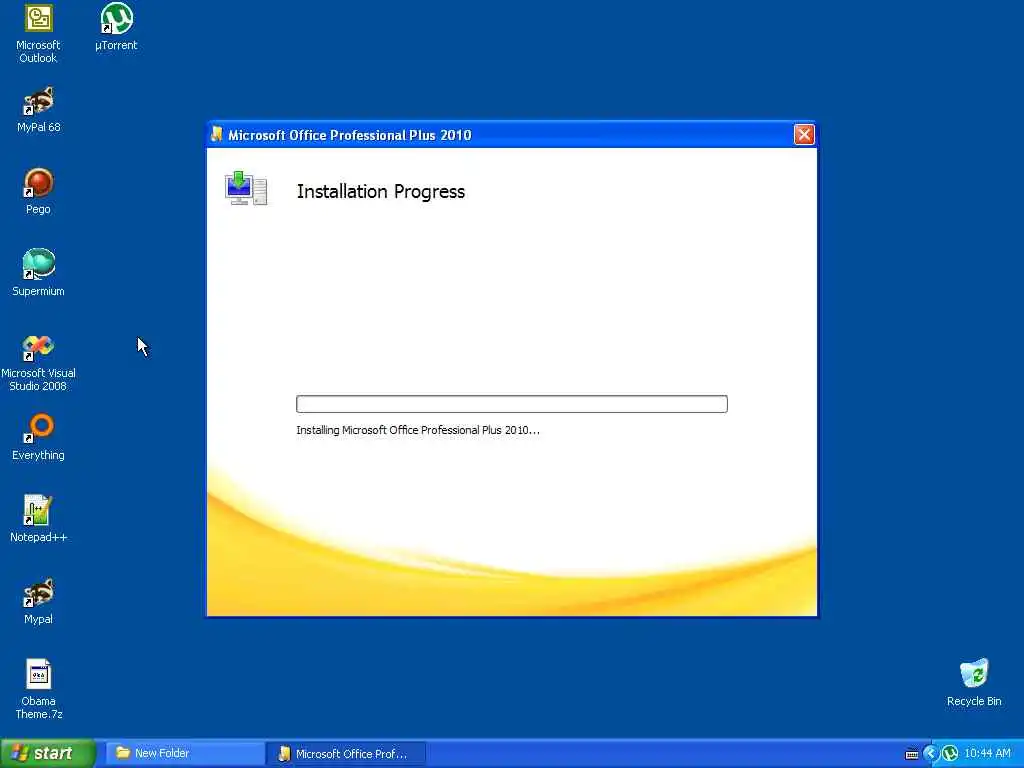The height and width of the screenshot is (768, 1024).
Task: Close the Office 2010 installer window
Action: tap(804, 135)
